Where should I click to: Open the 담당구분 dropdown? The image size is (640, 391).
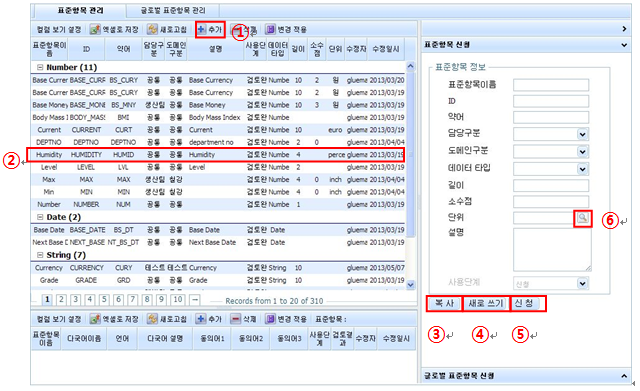(582, 134)
